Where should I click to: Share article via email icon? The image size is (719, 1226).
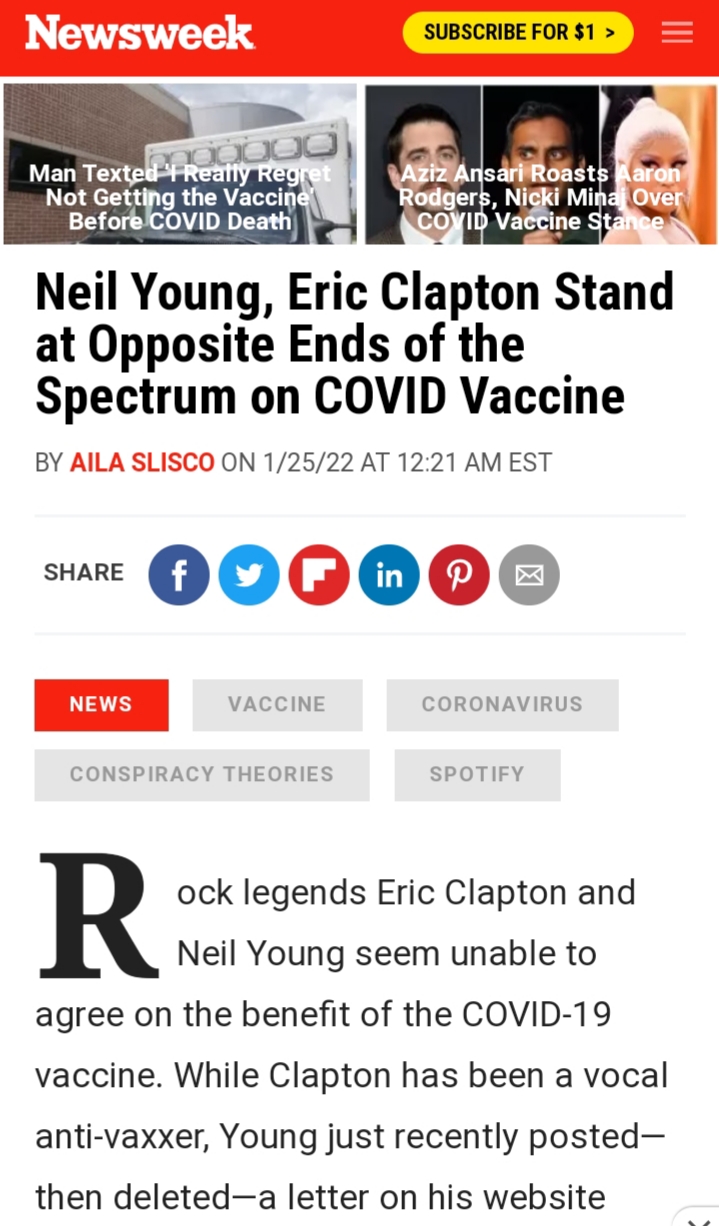[529, 575]
